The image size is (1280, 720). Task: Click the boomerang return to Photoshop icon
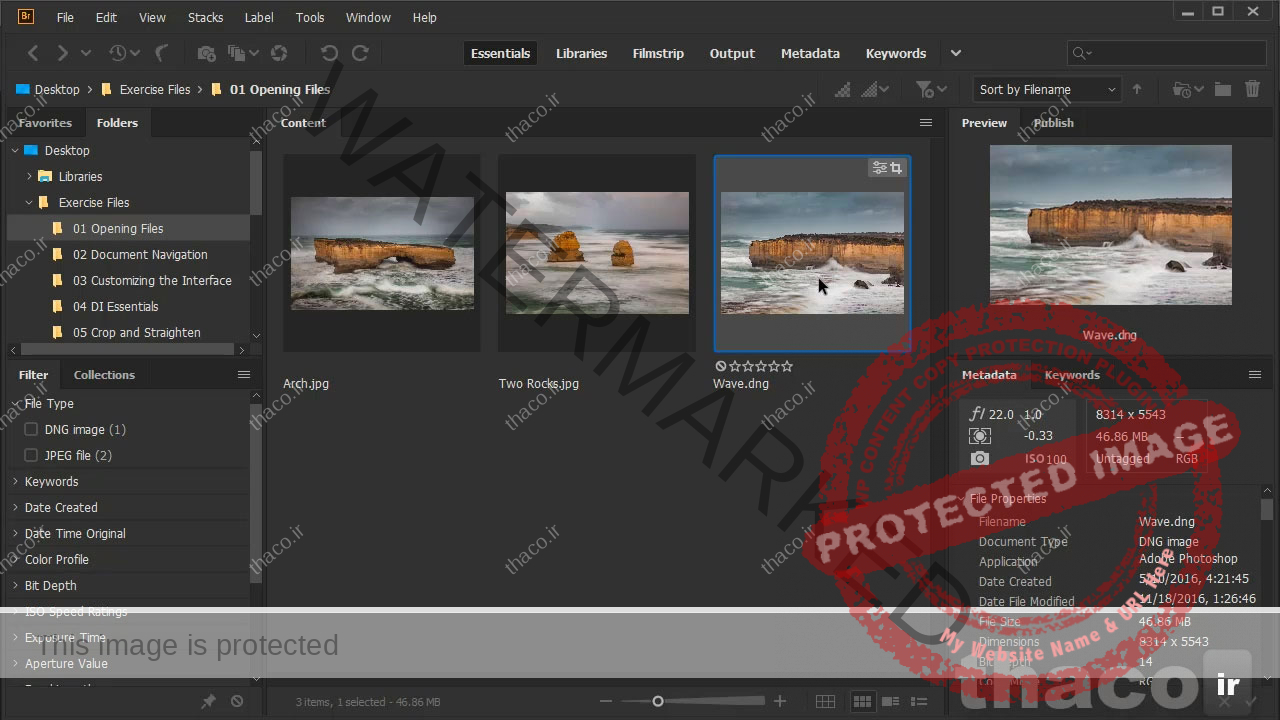161,53
